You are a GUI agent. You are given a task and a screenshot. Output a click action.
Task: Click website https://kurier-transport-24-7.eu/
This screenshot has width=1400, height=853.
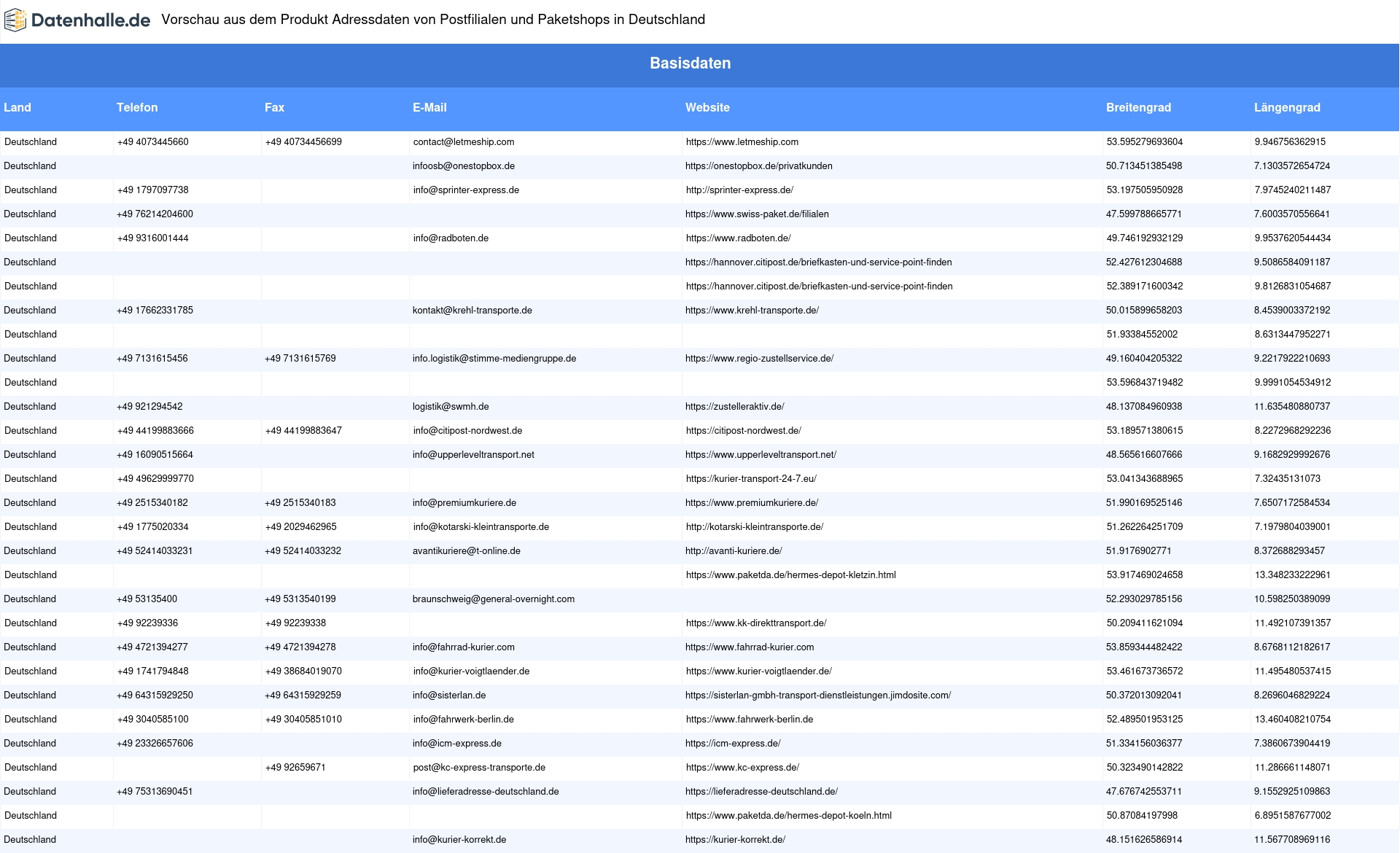(x=751, y=479)
